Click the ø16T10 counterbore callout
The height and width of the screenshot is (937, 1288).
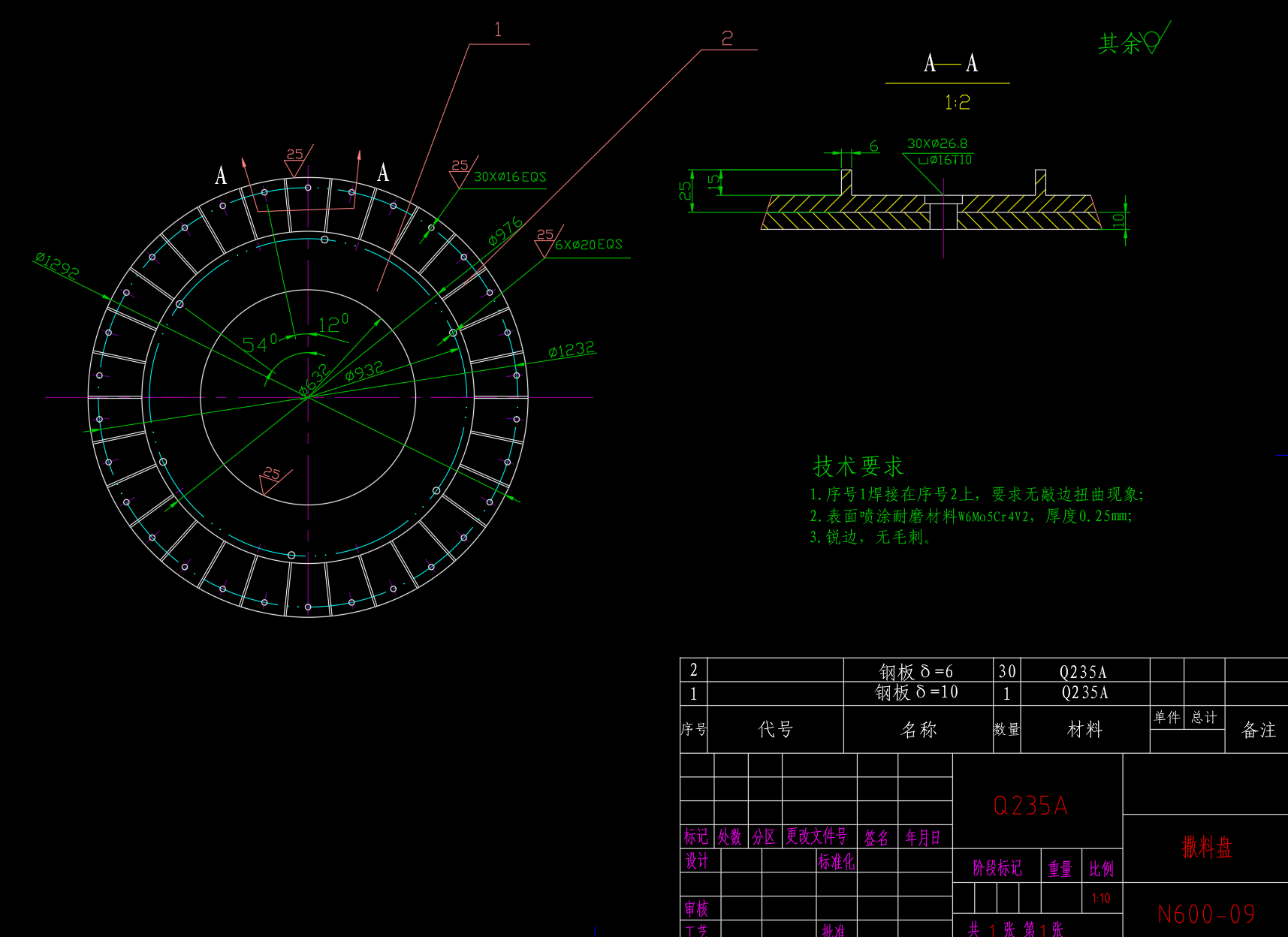(945, 160)
